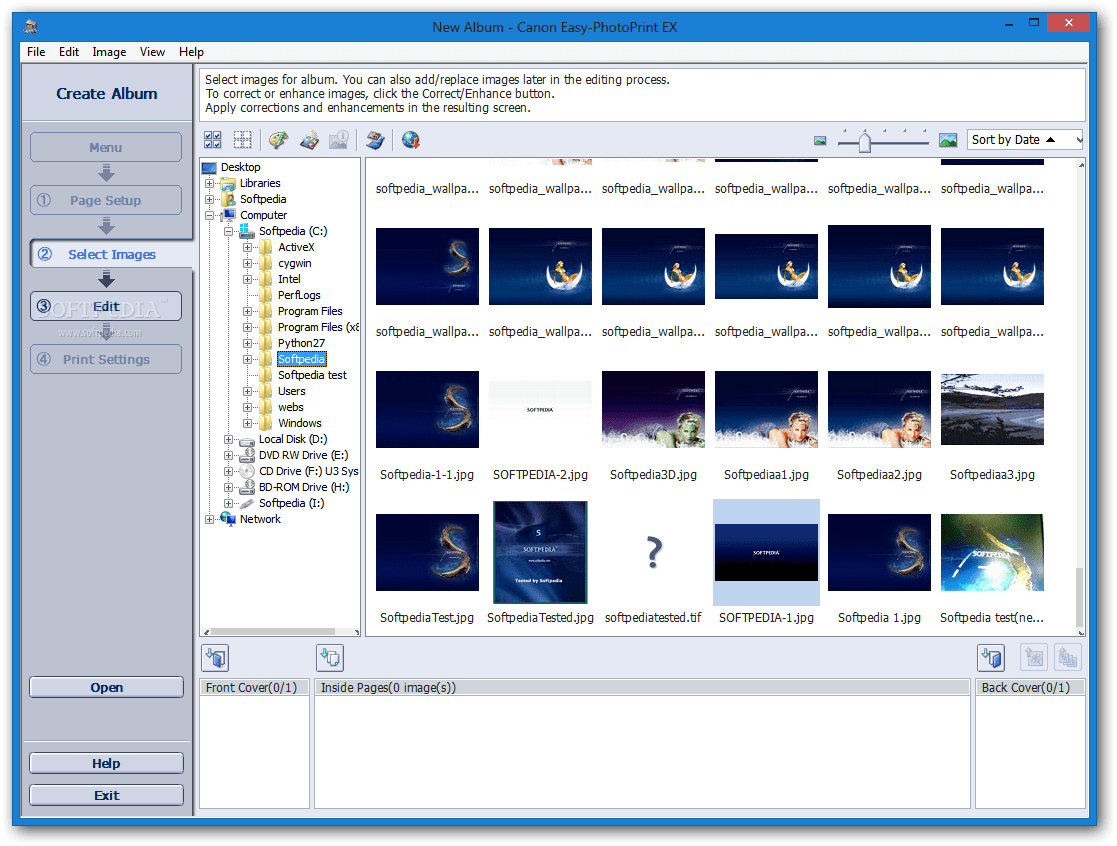Select the DVD RW Drive (E:) item
This screenshot has height=846, width=1117.
click(x=303, y=455)
